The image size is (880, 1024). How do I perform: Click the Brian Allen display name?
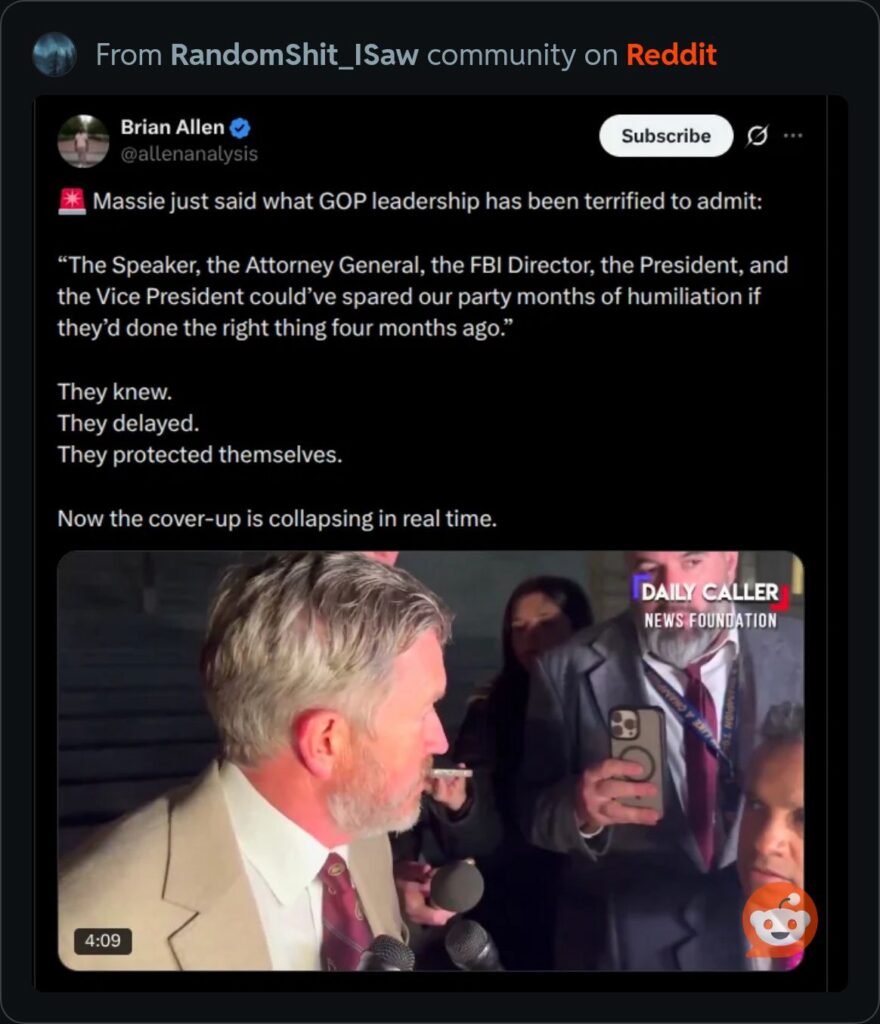(172, 127)
